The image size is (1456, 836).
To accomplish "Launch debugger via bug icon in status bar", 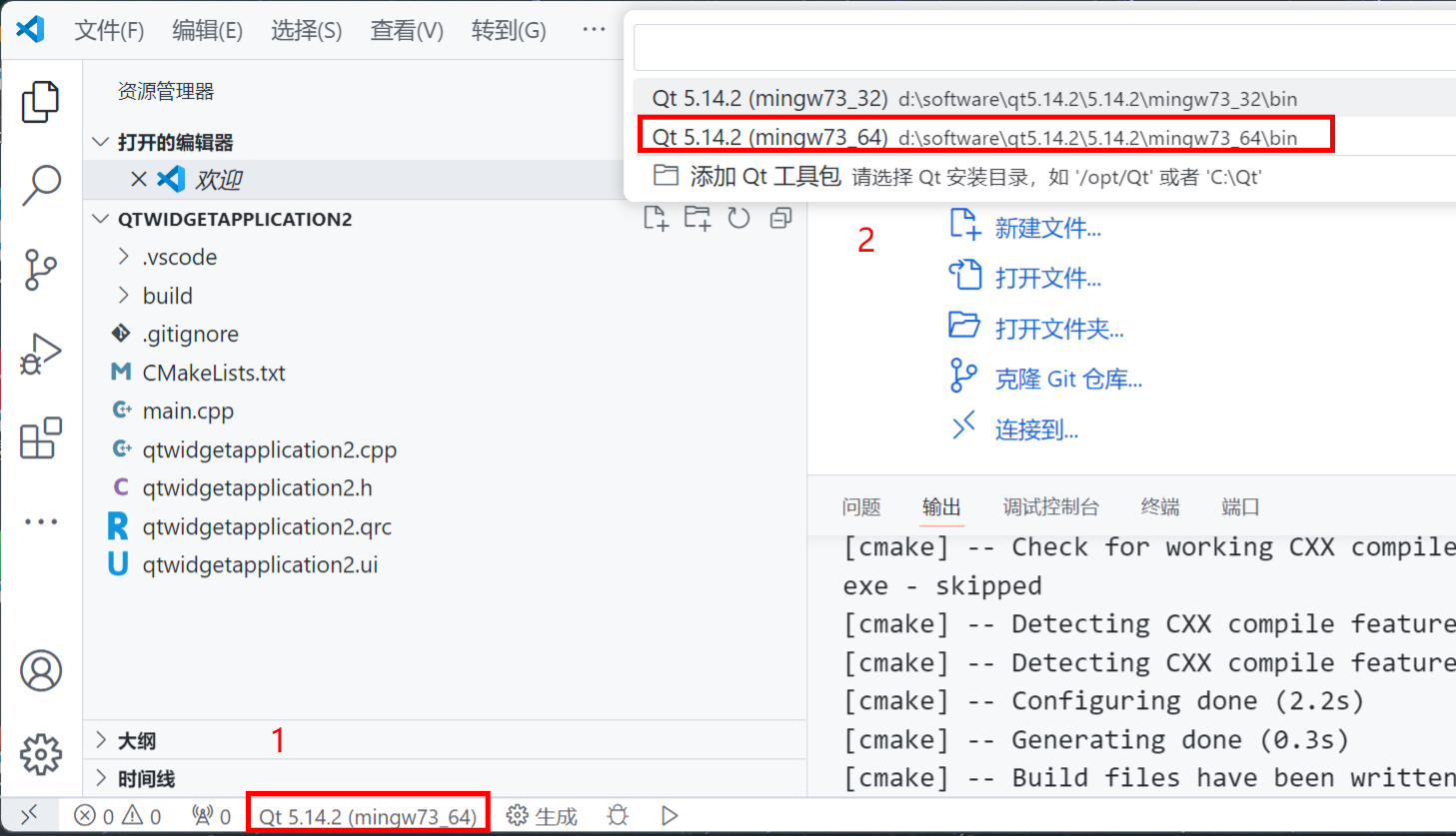I will (x=618, y=816).
